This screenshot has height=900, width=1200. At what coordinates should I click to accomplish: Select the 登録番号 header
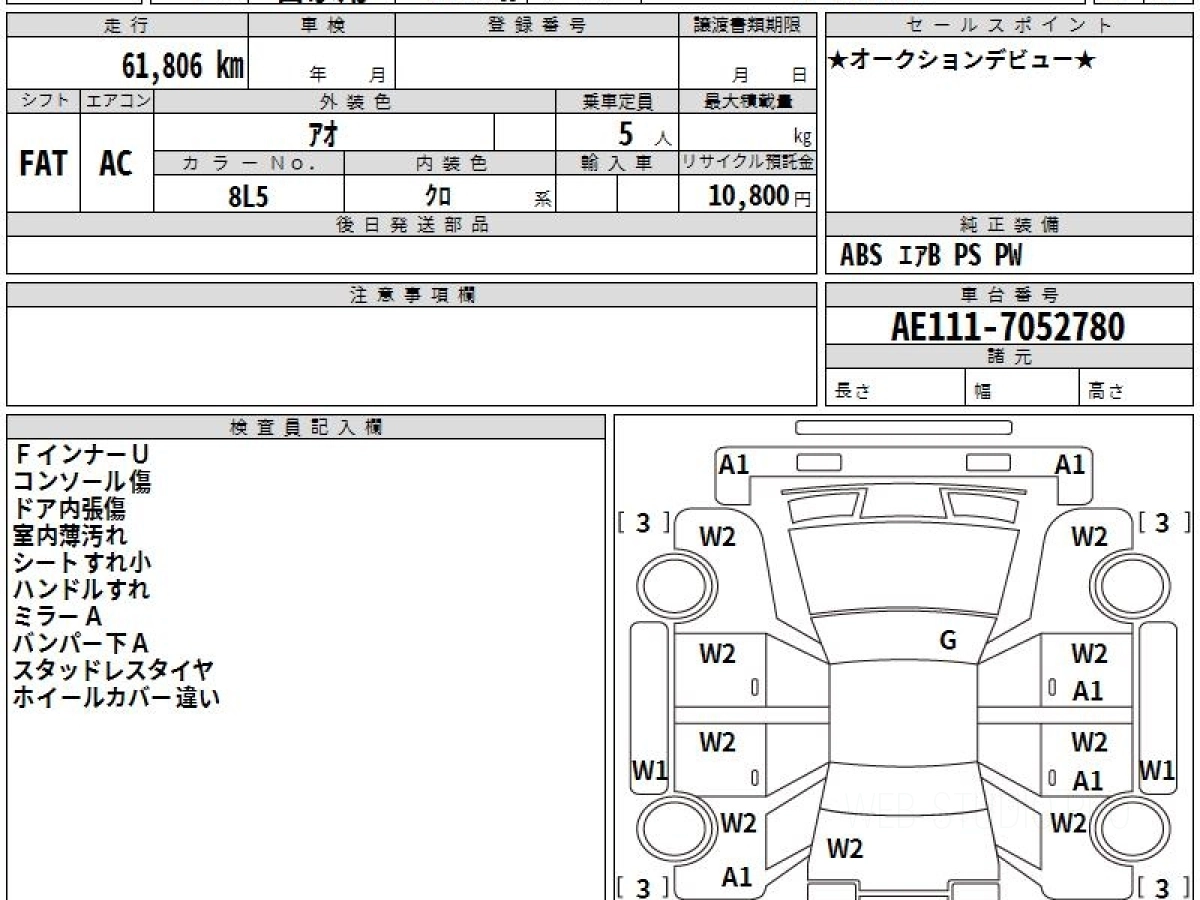(537, 26)
